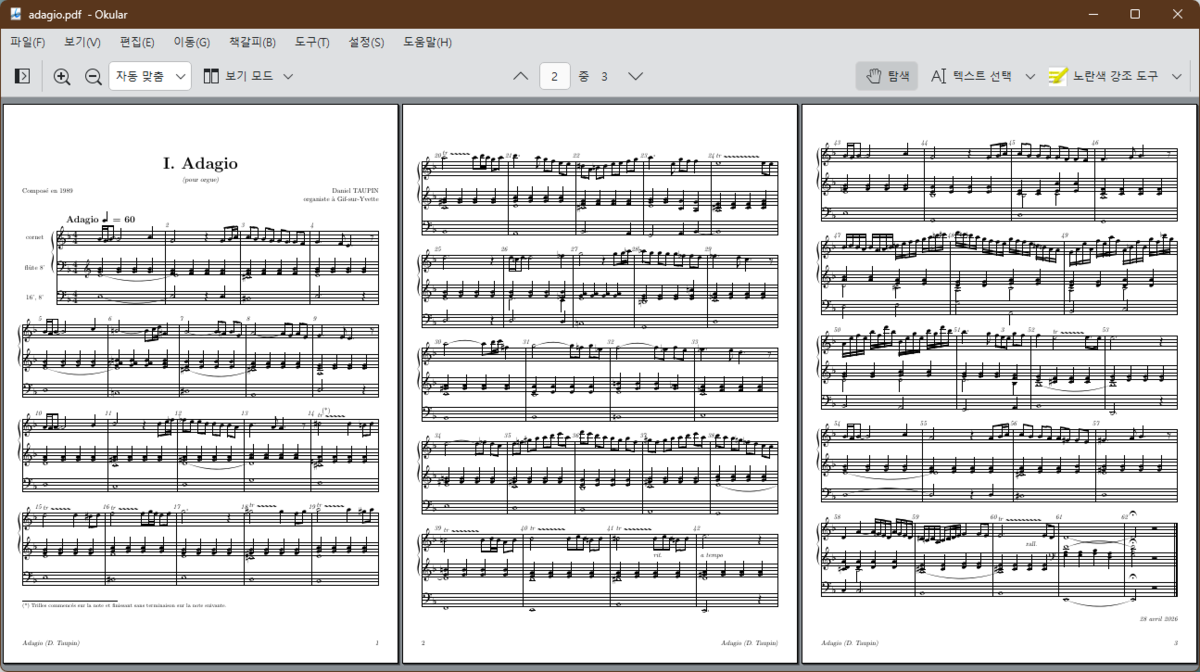Toggle the 노란색 강조 도구 highlighter
Viewport: 1200px width, 672px height.
click(x=1103, y=76)
